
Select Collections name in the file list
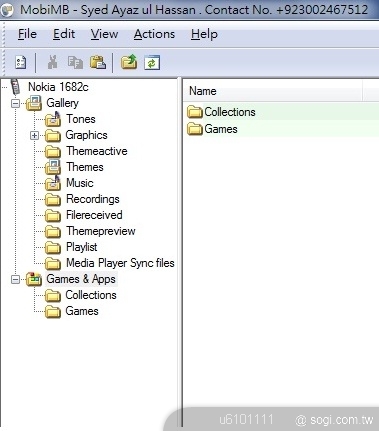pos(230,112)
